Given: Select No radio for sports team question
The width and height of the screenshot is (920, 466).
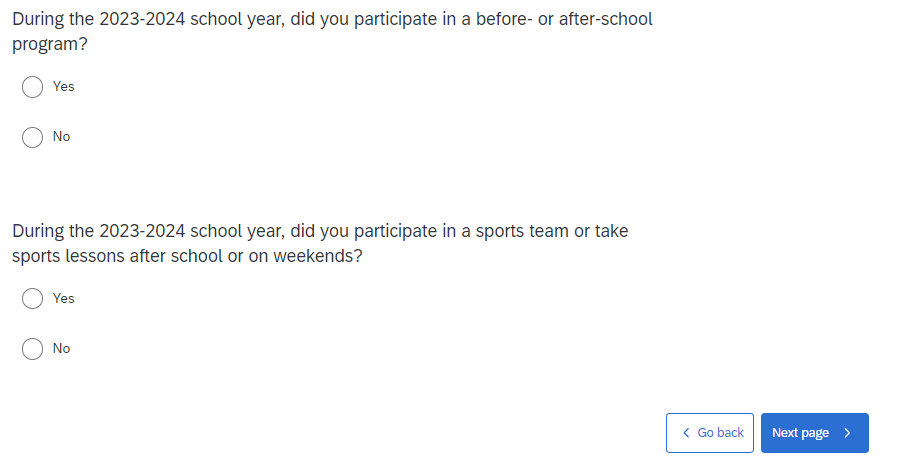Looking at the screenshot, I should point(32,349).
